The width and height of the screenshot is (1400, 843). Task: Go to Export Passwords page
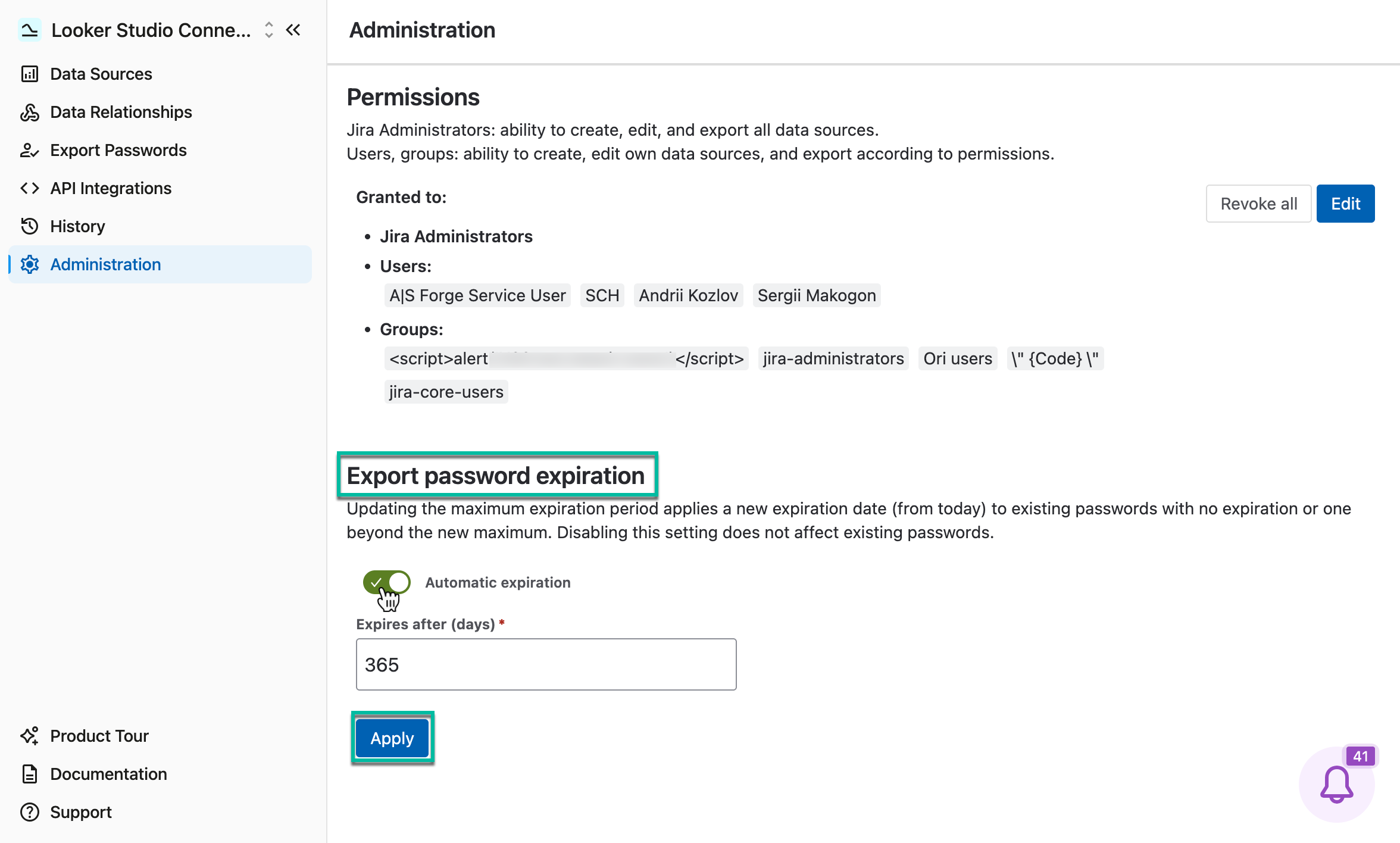(118, 150)
